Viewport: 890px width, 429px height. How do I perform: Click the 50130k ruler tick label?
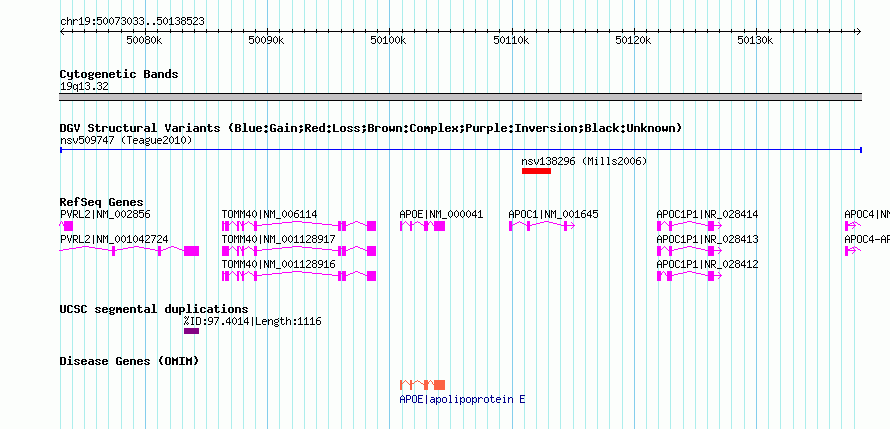click(755, 41)
